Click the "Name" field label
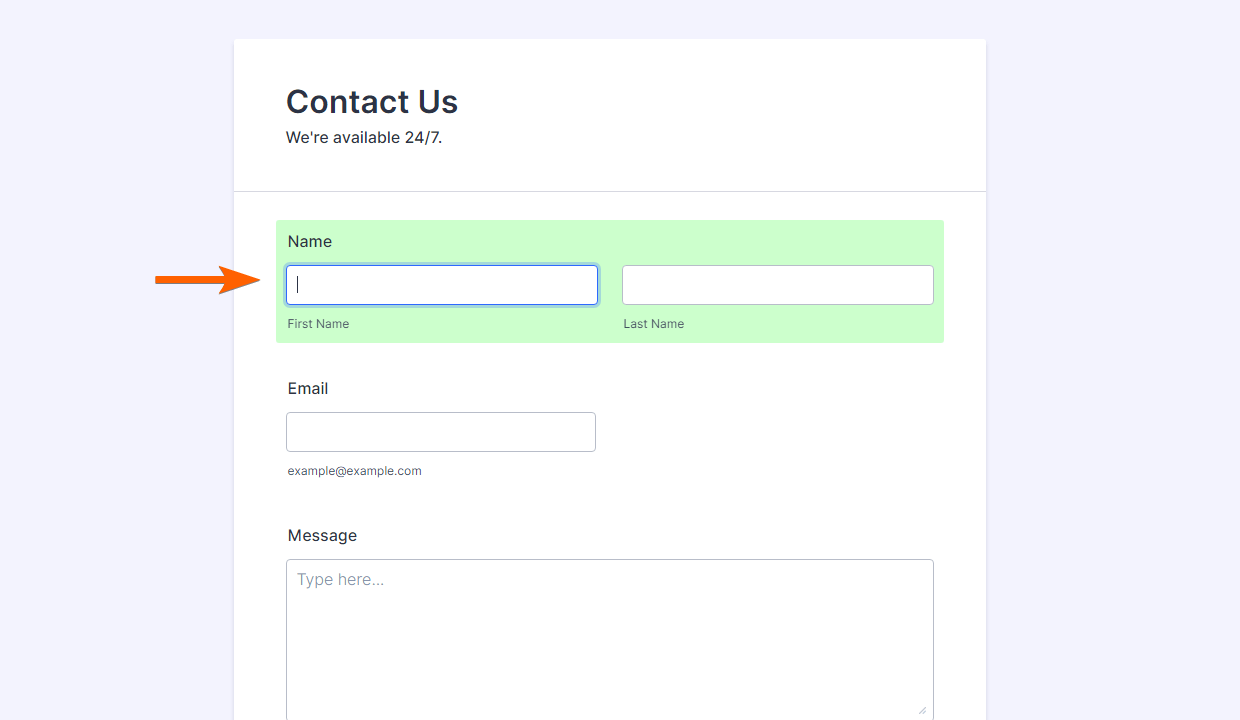Viewport: 1240px width, 720px height. pos(310,242)
